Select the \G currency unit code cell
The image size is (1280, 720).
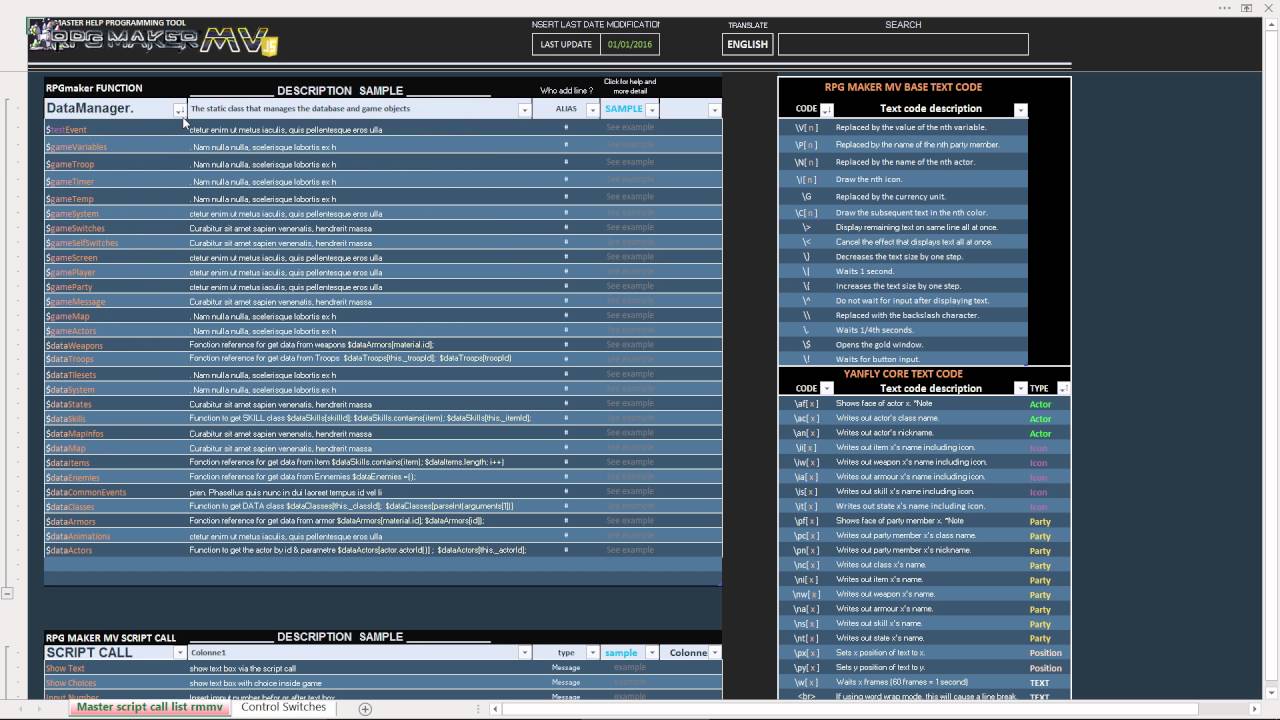(806, 196)
